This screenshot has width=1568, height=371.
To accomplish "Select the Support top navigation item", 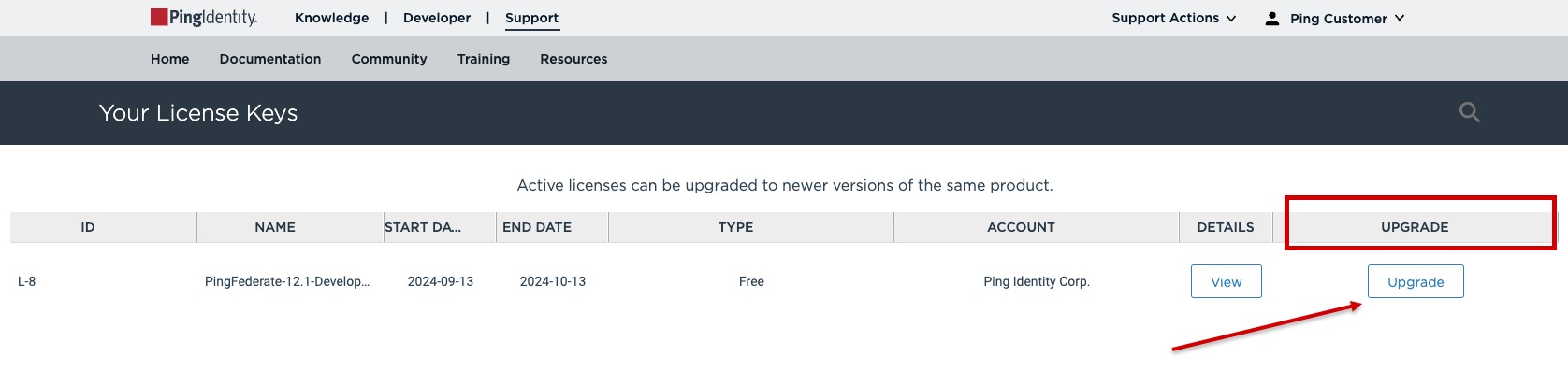I will [x=531, y=18].
